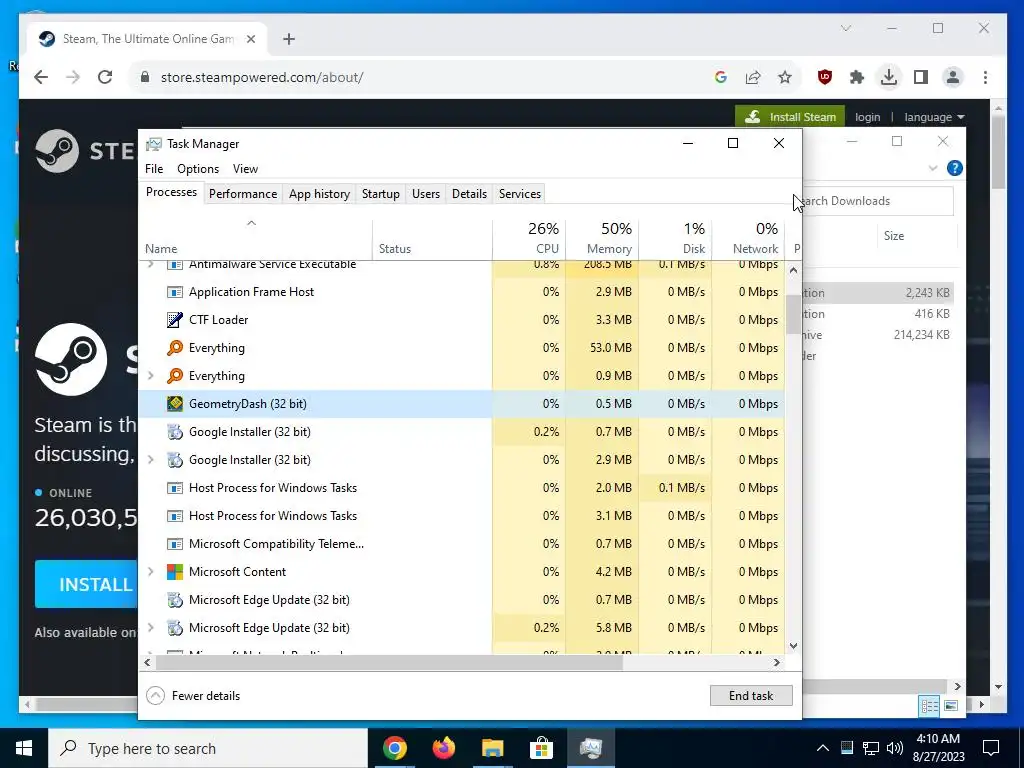The image size is (1024, 768).
Task: Open a new Chrome tab
Action: tap(289, 39)
